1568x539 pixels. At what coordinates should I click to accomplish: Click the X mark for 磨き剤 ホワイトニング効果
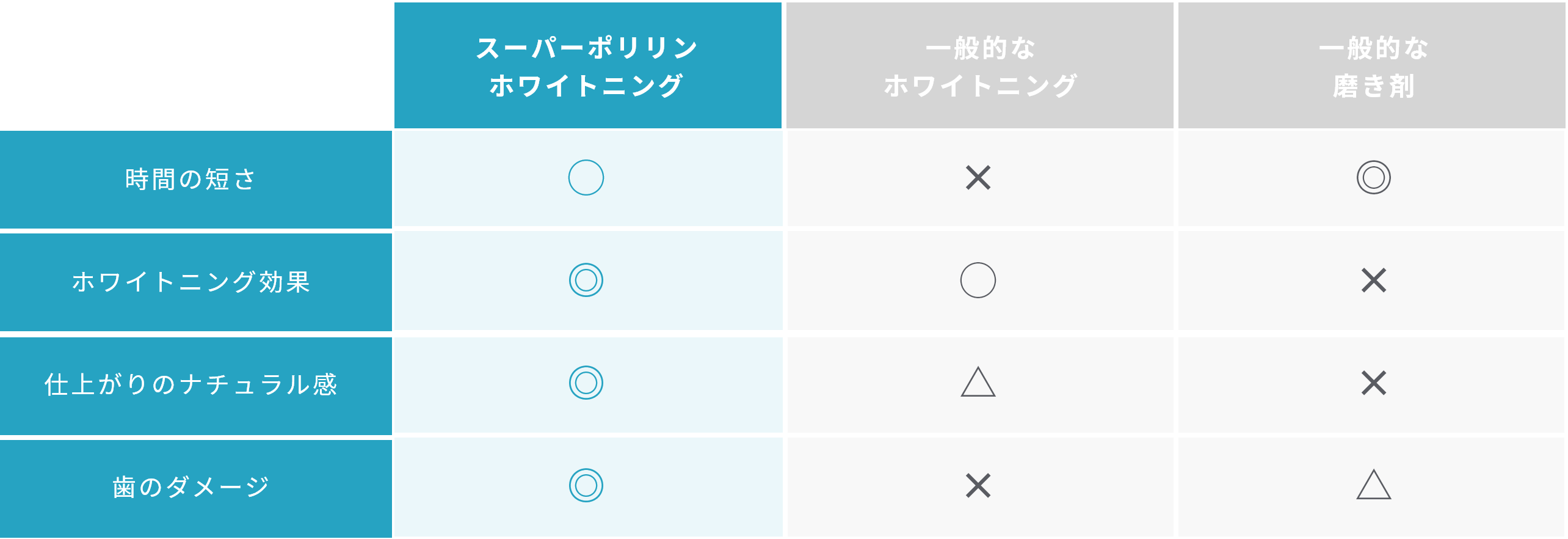1374,280
